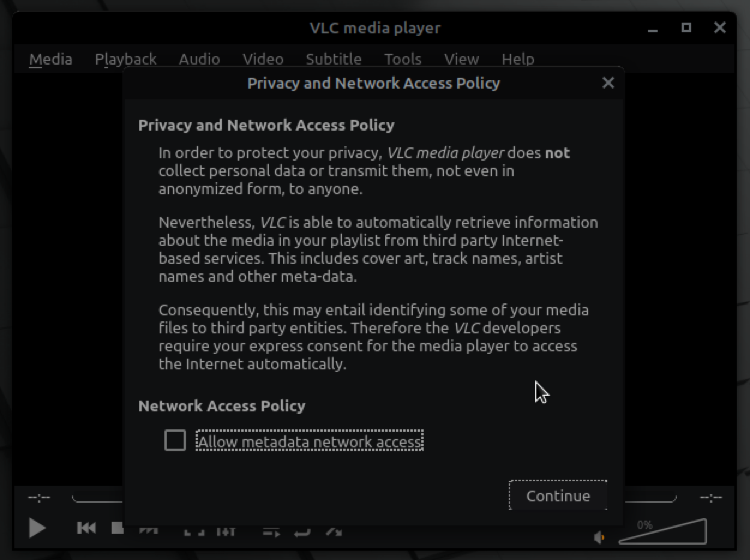Open the Audio menu
The height and width of the screenshot is (560, 750).
click(x=199, y=59)
